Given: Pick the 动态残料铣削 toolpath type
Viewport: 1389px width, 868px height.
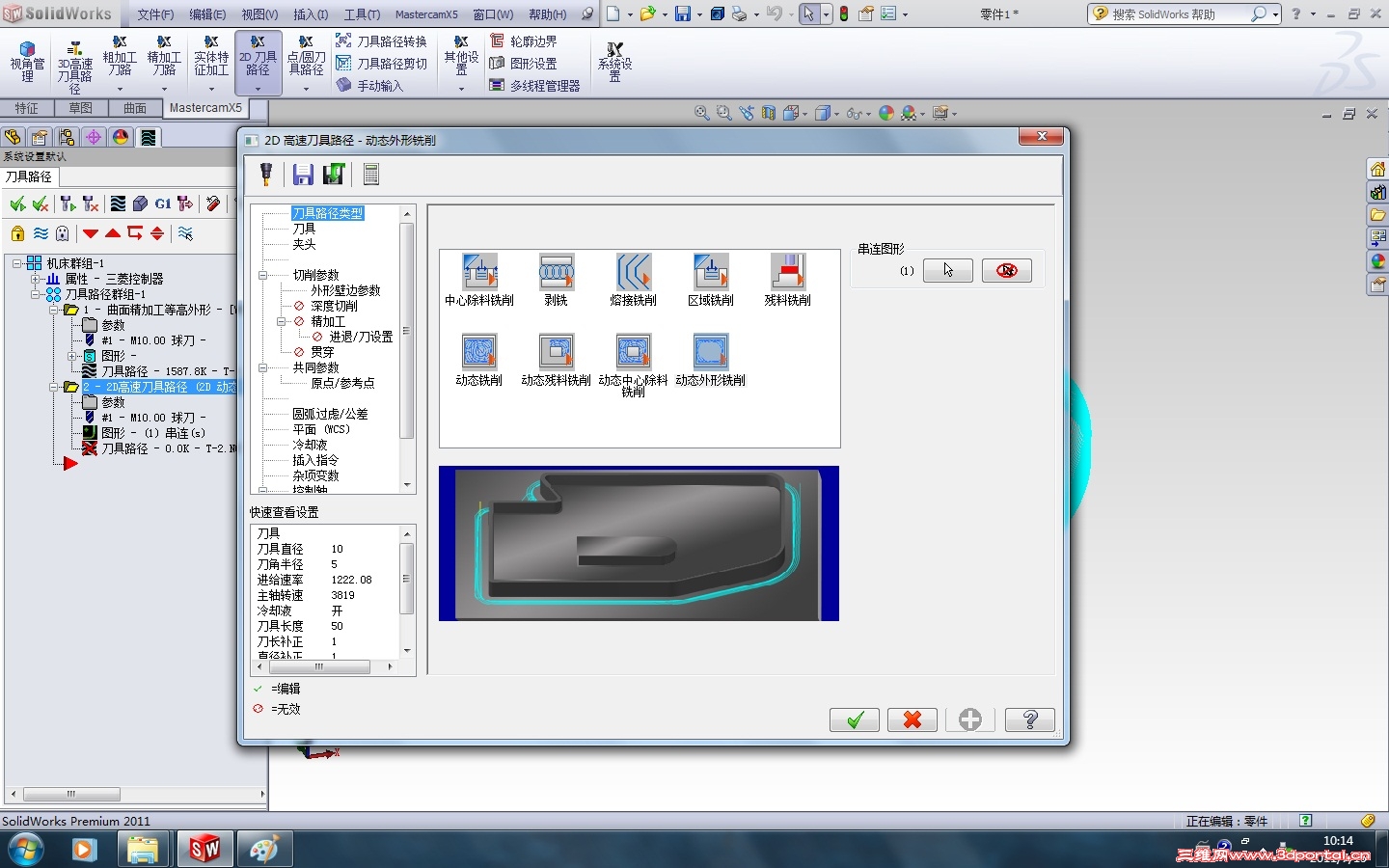Looking at the screenshot, I should (557, 351).
